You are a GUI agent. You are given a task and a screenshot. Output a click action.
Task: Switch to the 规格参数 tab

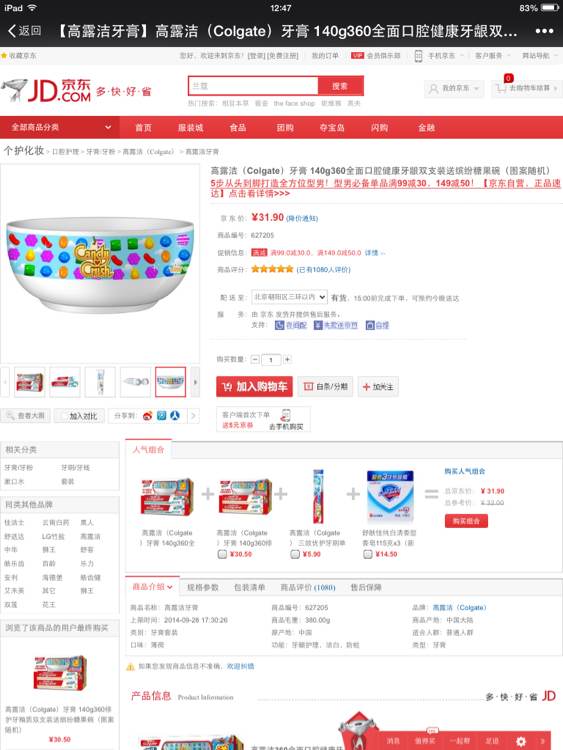[x=202, y=587]
